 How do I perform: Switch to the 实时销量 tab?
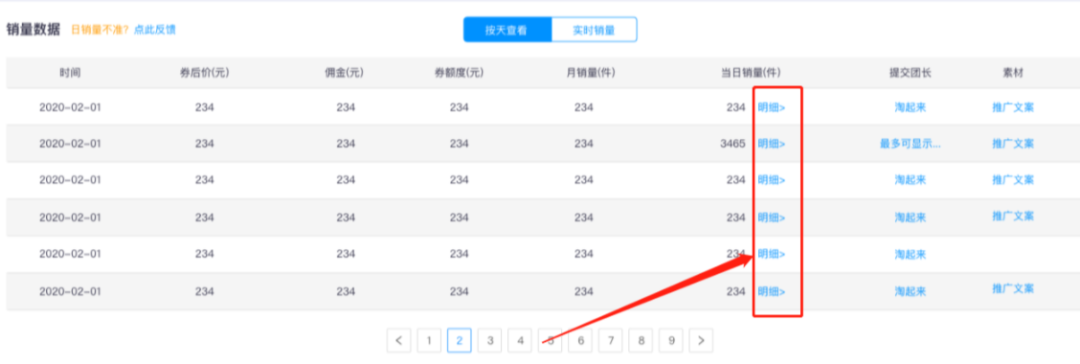594,30
